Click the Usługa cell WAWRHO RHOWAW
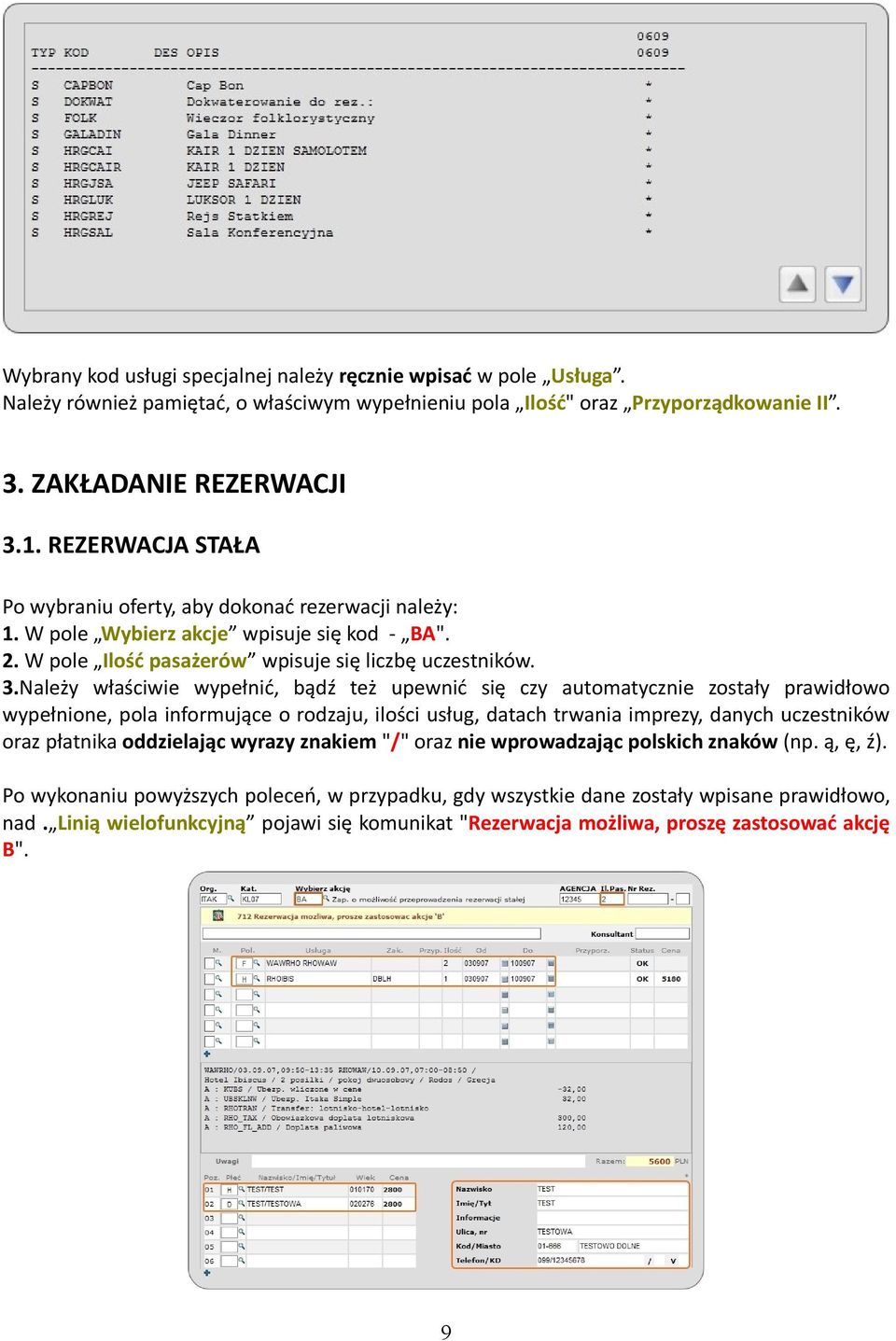The image size is (896, 1341). pyautogui.click(x=316, y=963)
